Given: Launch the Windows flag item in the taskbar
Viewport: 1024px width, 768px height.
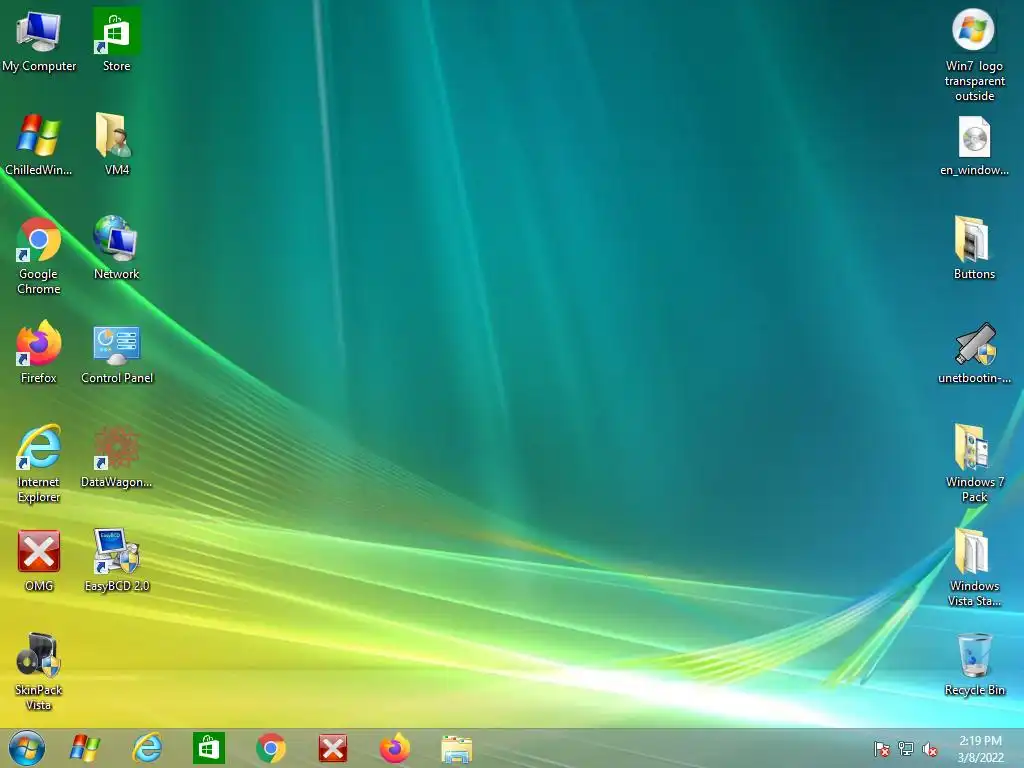Looking at the screenshot, I should click(x=85, y=748).
